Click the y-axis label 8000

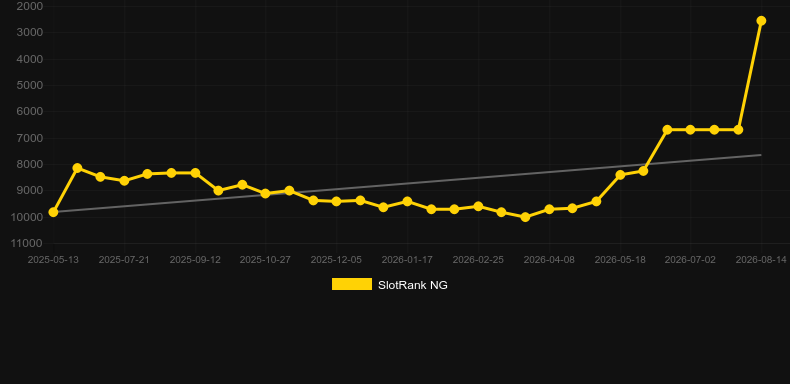pyautogui.click(x=30, y=164)
